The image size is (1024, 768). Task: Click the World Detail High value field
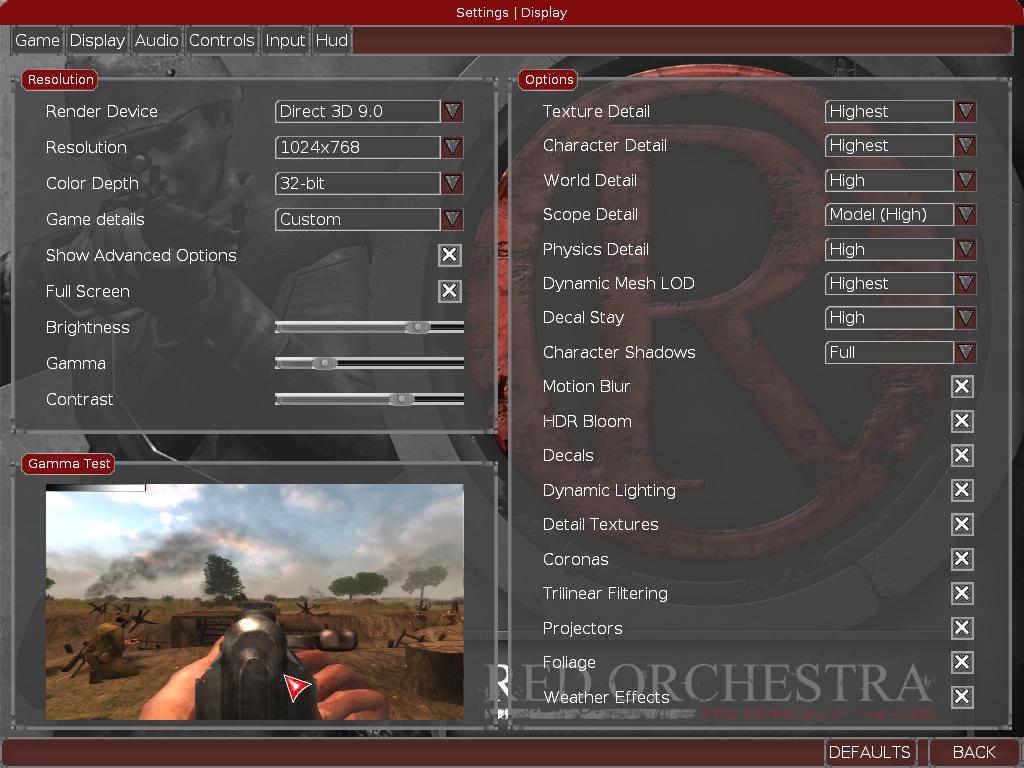[889, 180]
